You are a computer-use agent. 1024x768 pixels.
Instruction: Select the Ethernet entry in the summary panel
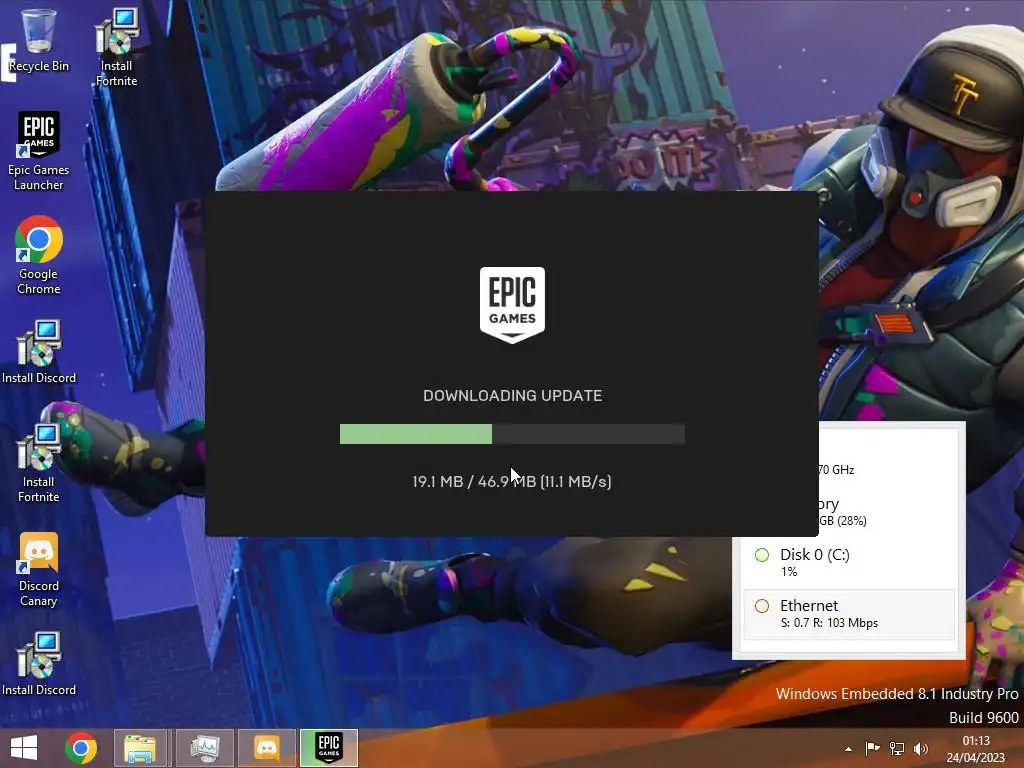click(x=849, y=614)
